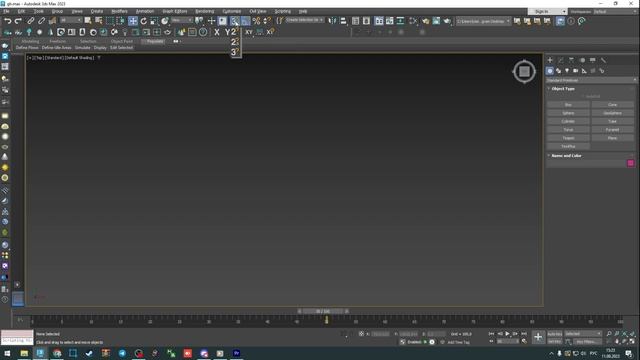
Task: Switch to the Freeform ribbon tab
Action: click(58, 42)
